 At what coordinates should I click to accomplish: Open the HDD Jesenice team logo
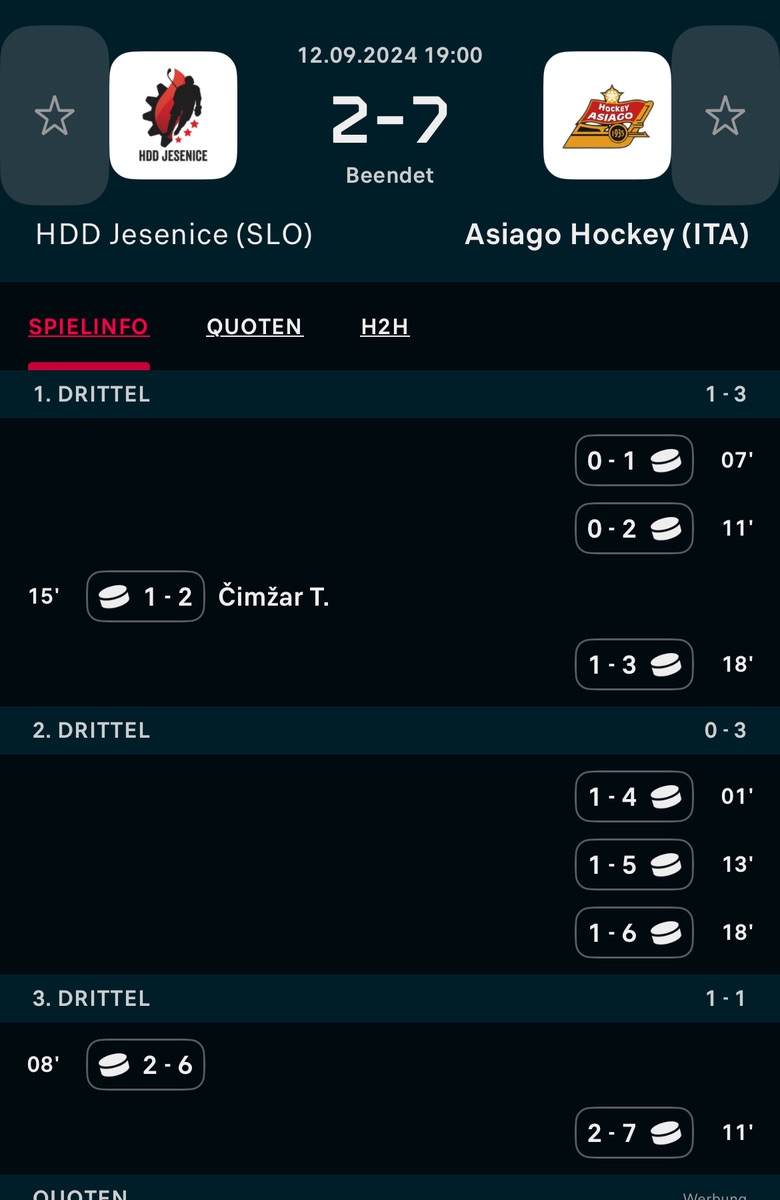[173, 116]
